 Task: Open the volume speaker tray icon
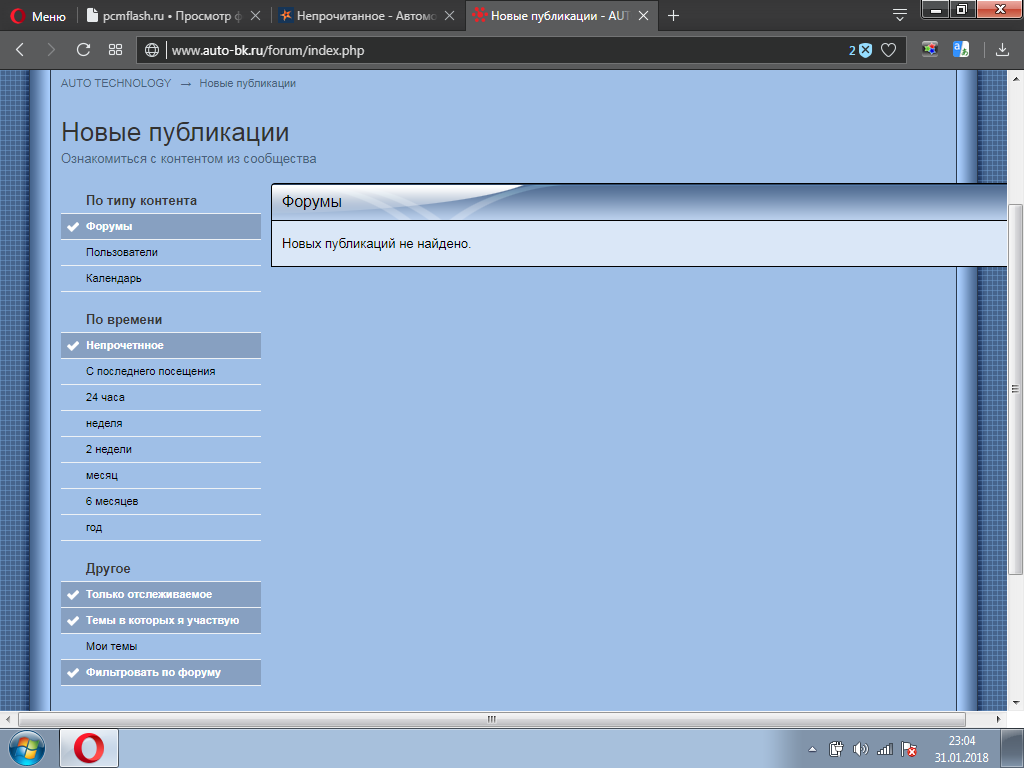(x=860, y=749)
